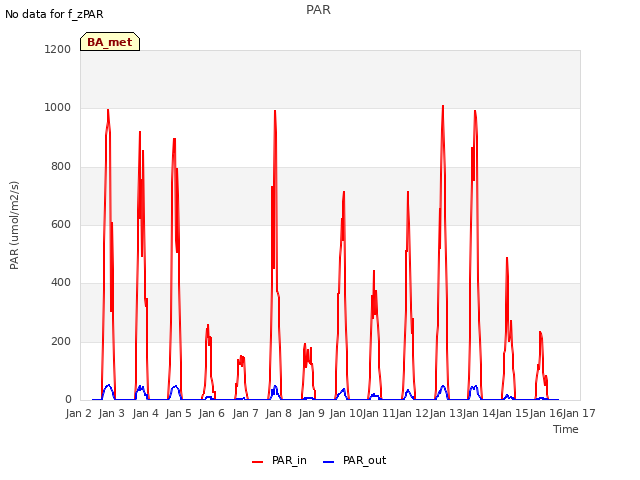Click the Jan 6 x-axis tick label
The width and height of the screenshot is (640, 480).
pos(211,413)
